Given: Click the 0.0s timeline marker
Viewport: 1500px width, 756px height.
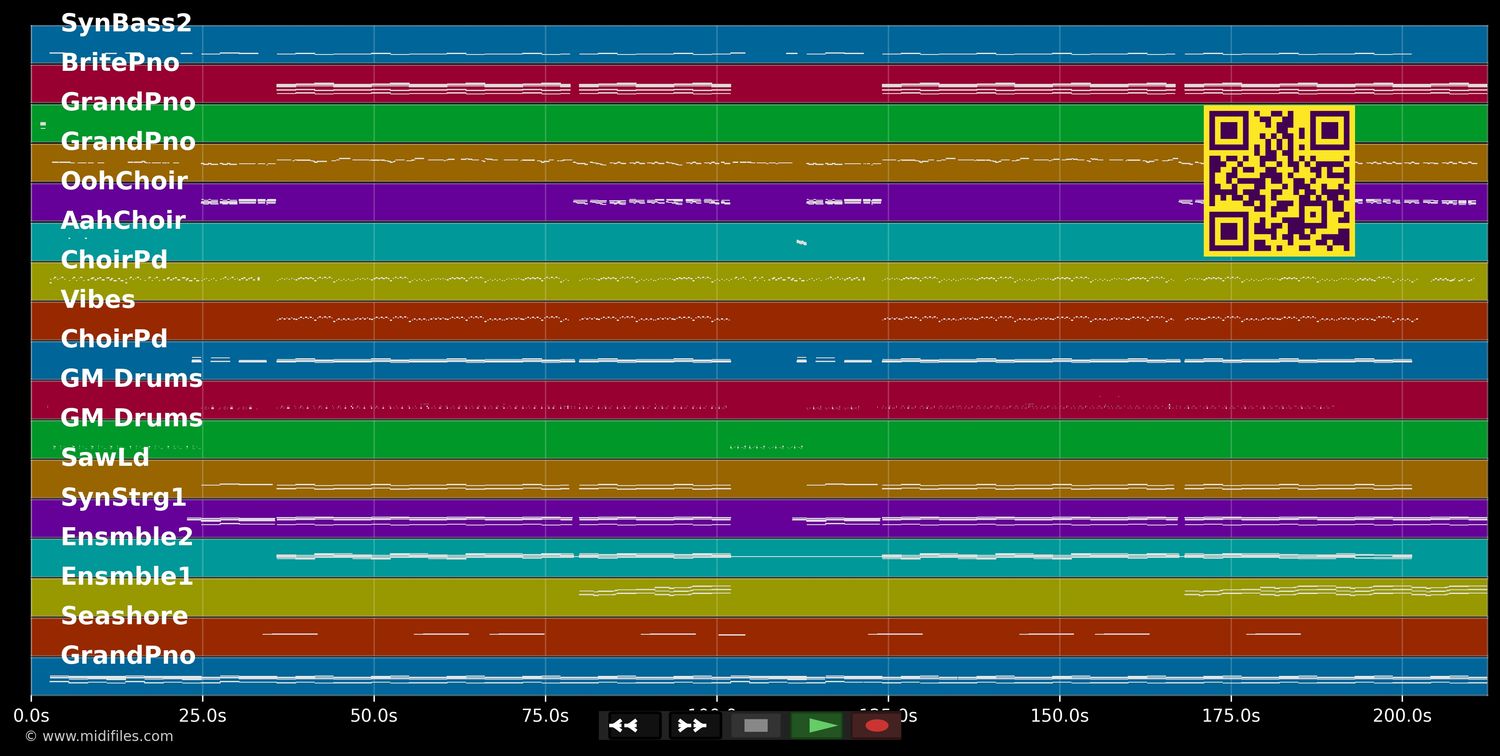Looking at the screenshot, I should 33,715.
